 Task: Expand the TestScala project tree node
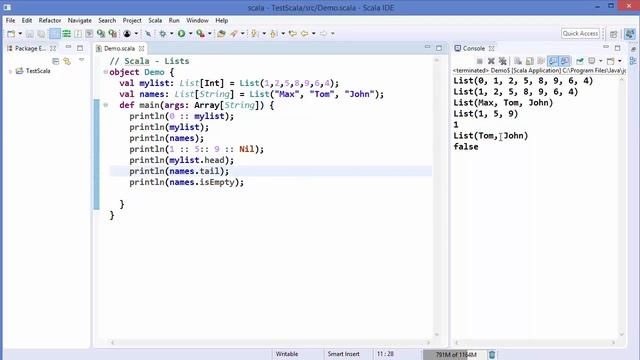click(x=10, y=71)
